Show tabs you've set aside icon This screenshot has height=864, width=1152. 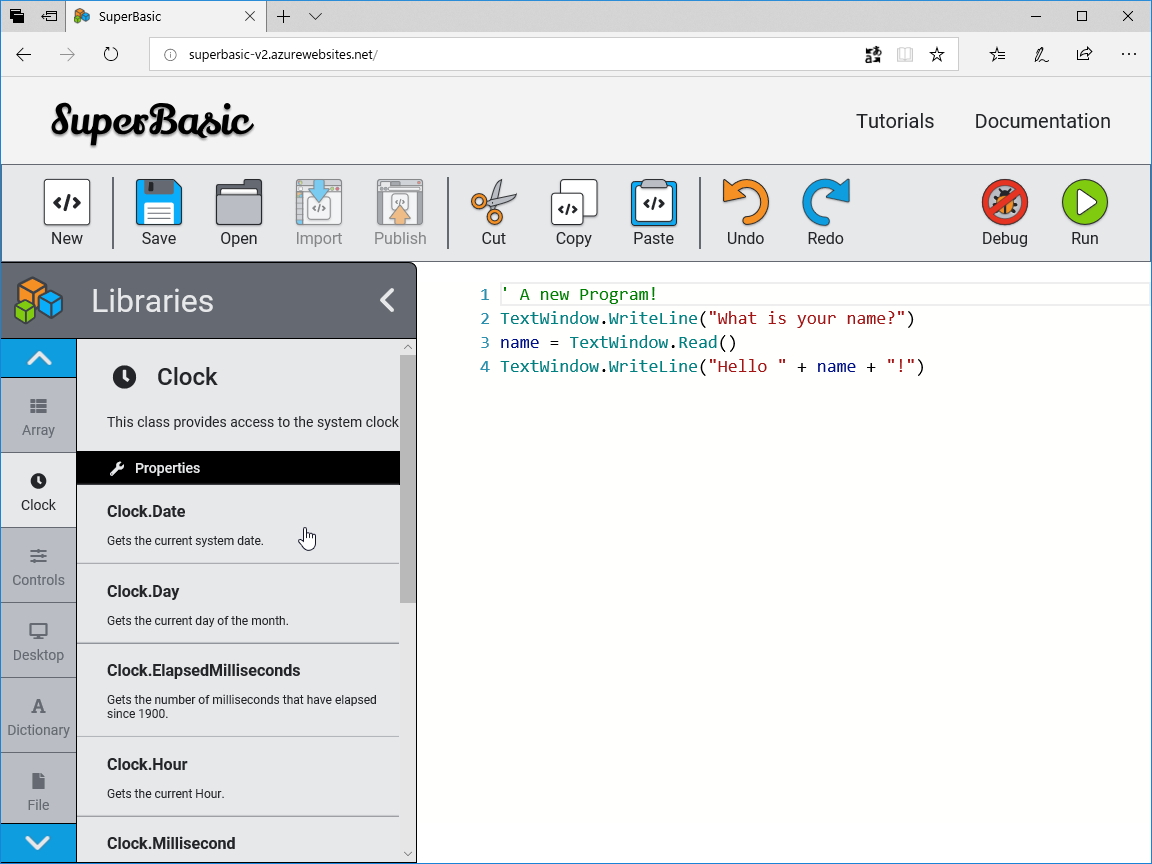(x=16, y=16)
